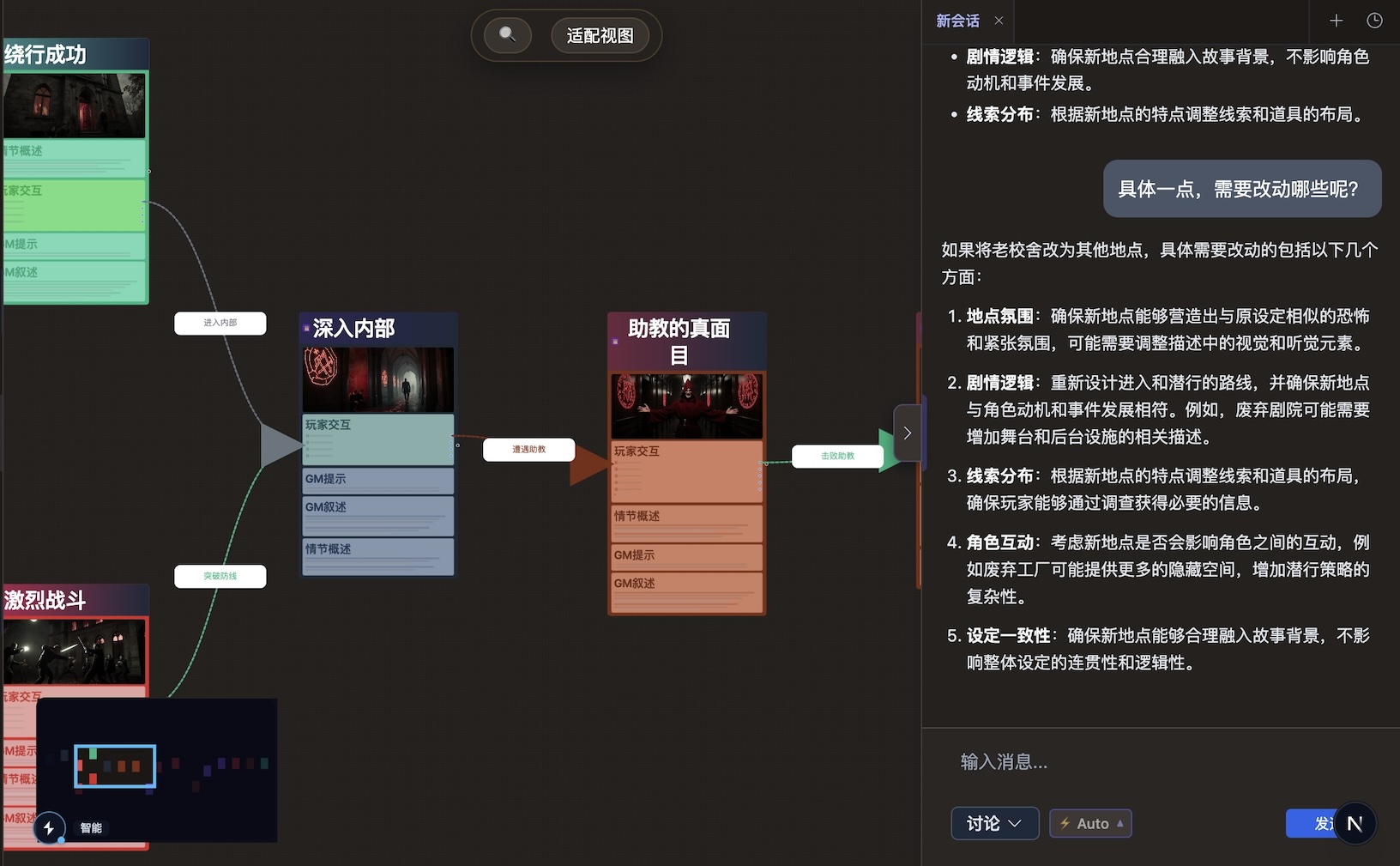Image resolution: width=1400 pixels, height=866 pixels.
Task: Click the 适配视图 fit-view button
Action: click(601, 35)
